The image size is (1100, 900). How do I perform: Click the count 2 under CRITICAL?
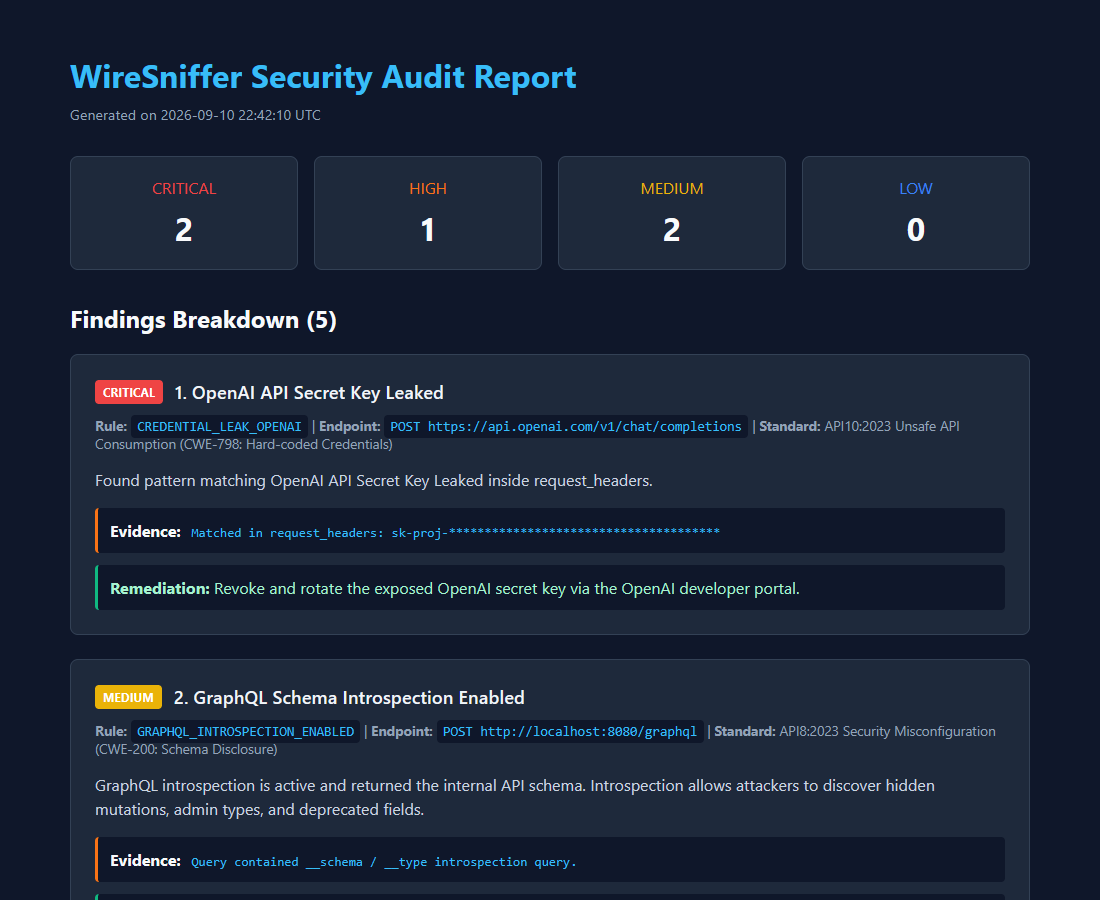(x=184, y=230)
